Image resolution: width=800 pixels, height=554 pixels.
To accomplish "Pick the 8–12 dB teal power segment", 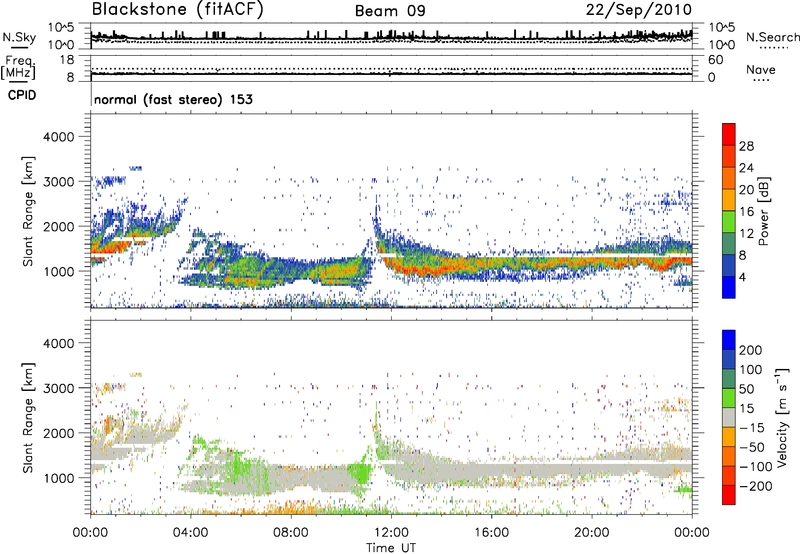I will point(729,244).
